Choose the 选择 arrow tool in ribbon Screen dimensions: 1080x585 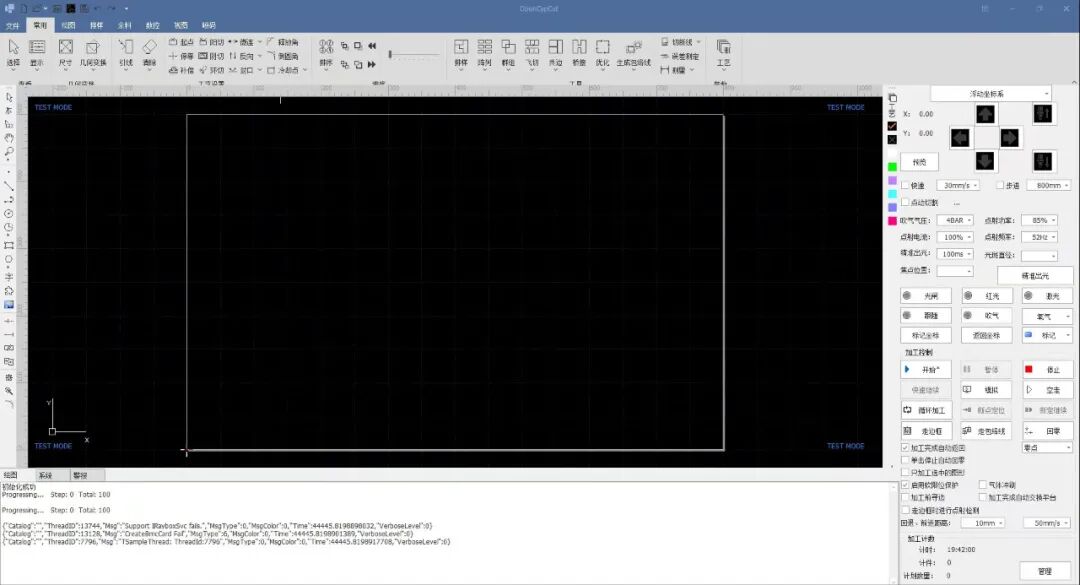[13, 52]
